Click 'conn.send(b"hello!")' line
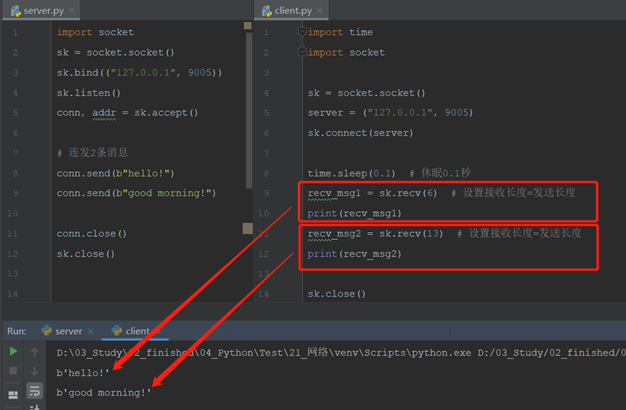This screenshot has height=410, width=626. pos(115,173)
